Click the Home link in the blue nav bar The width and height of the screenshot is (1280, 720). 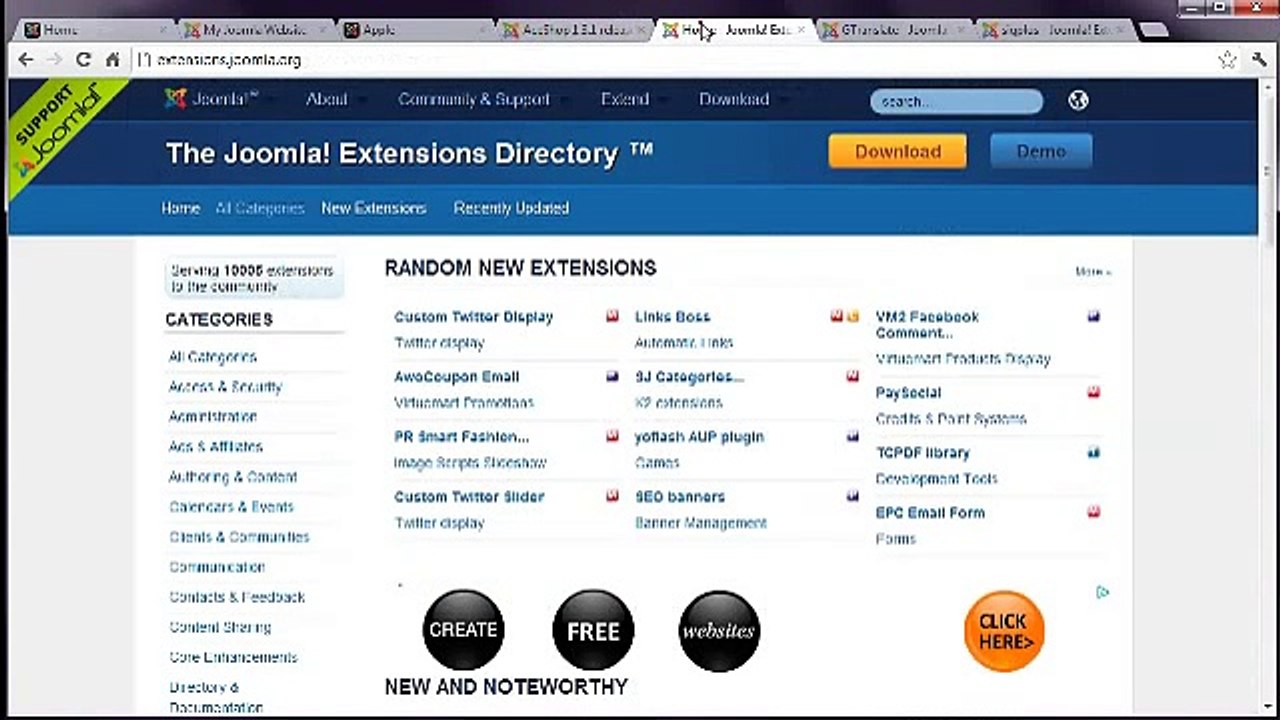pos(181,208)
